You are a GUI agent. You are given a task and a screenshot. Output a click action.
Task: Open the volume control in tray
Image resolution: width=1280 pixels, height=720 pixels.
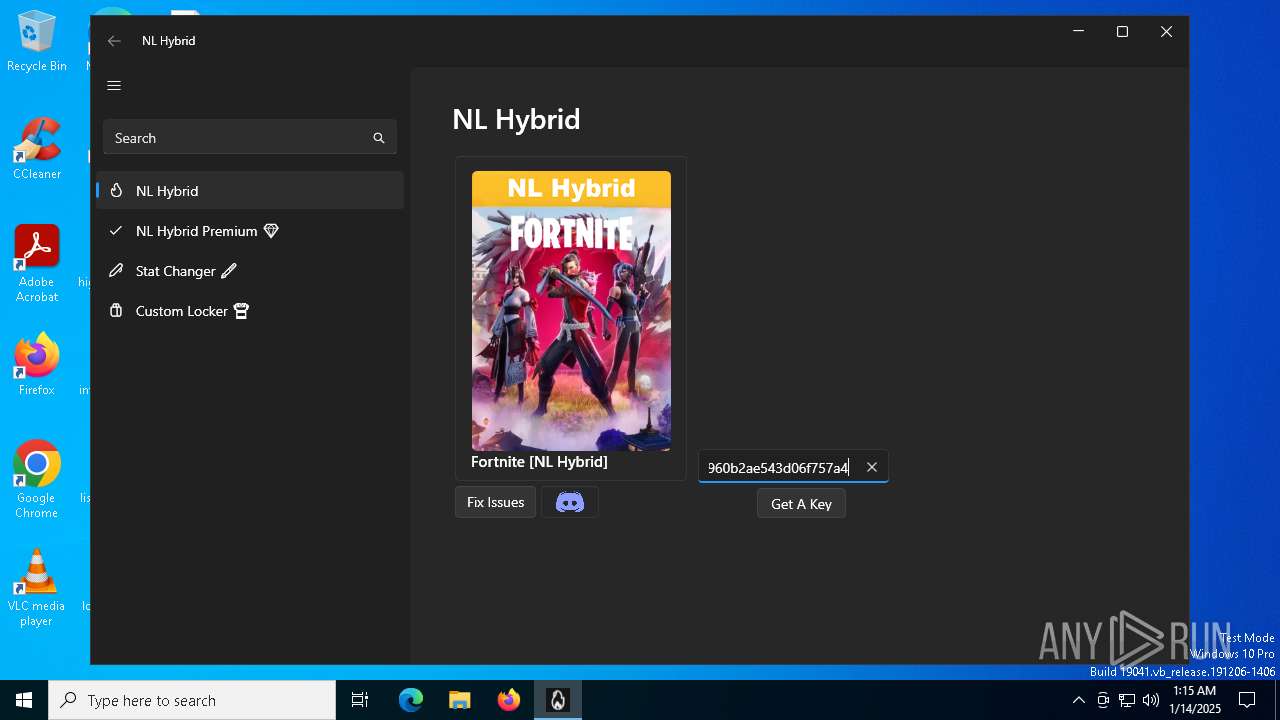(x=1151, y=700)
